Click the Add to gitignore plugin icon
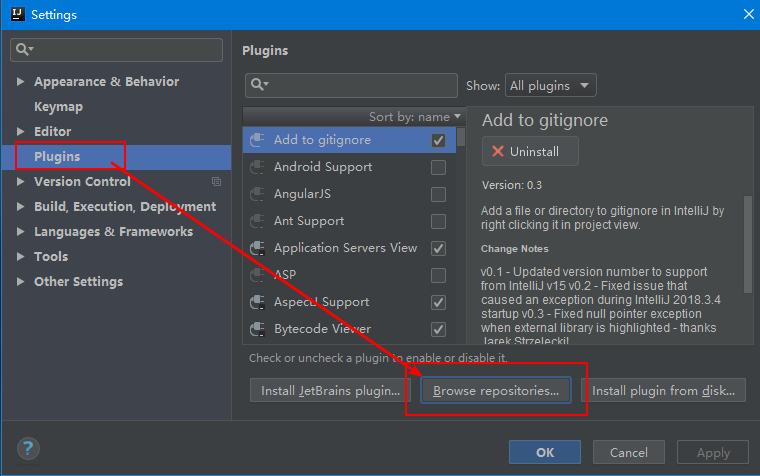 coord(257,140)
